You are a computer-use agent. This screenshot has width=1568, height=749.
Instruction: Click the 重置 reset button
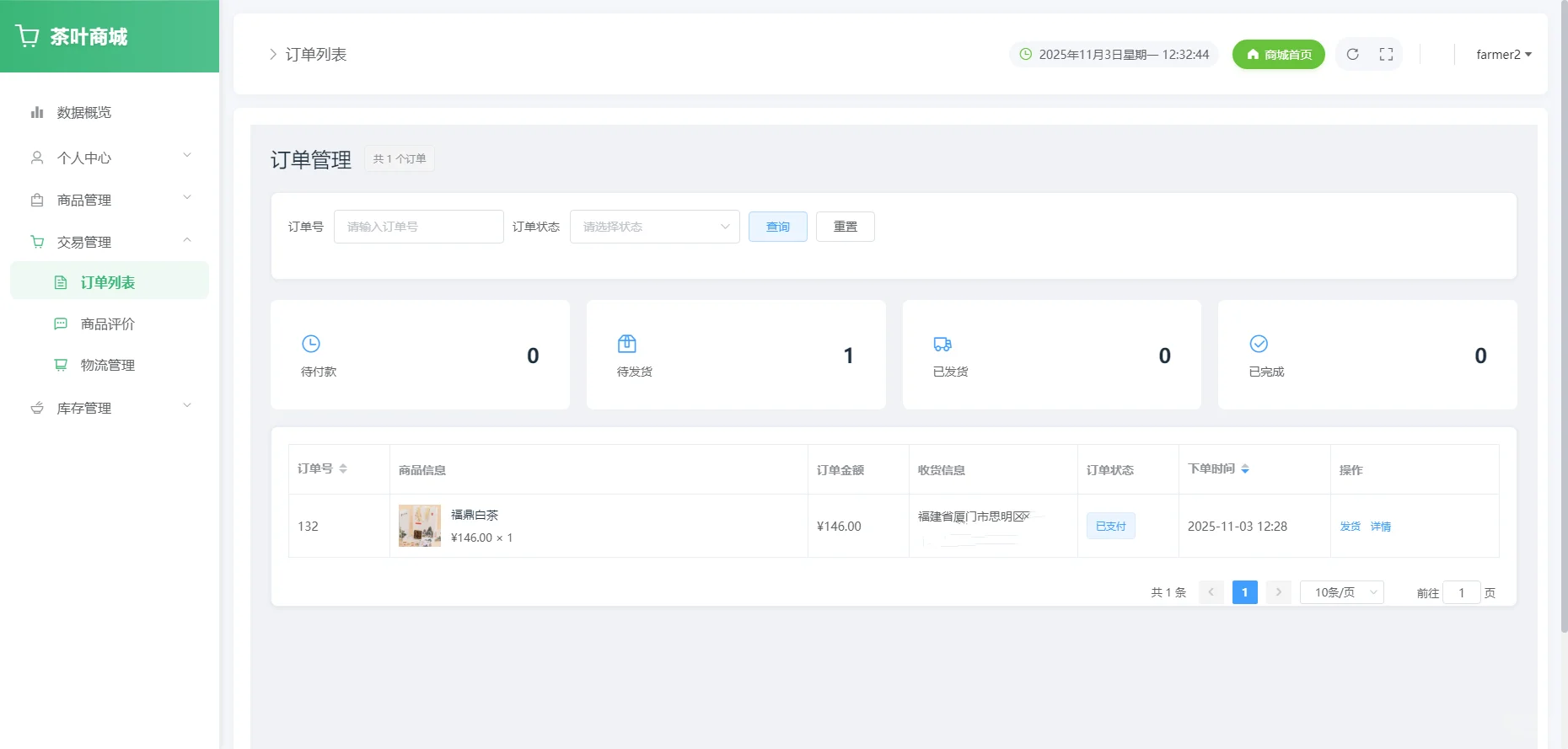846,227
